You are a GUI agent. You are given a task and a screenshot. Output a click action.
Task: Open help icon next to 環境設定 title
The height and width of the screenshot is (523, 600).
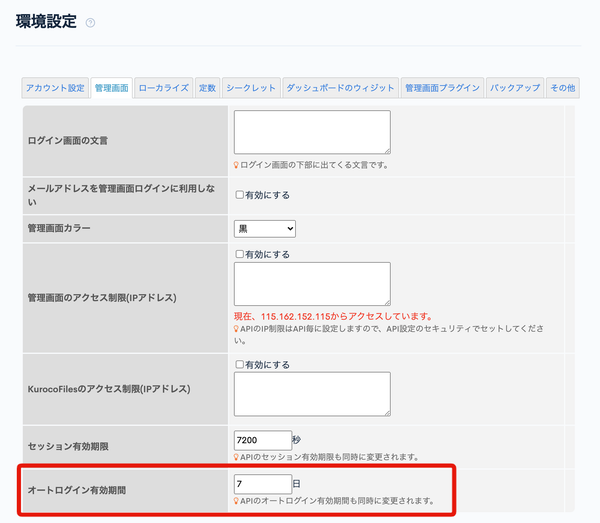click(90, 23)
